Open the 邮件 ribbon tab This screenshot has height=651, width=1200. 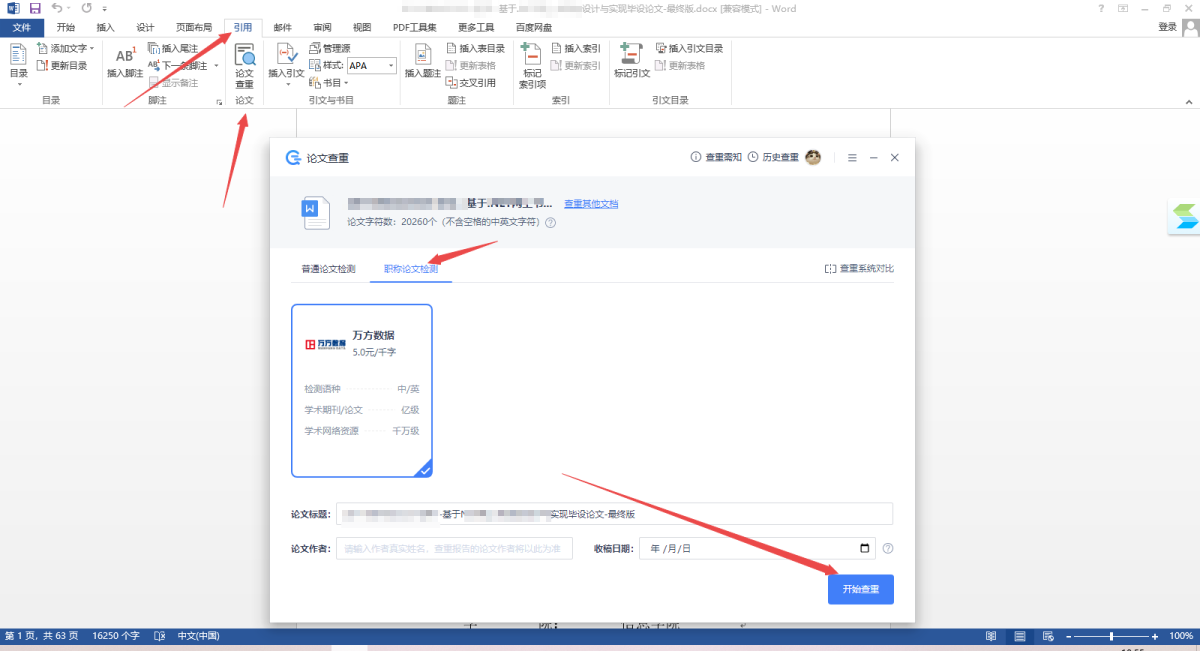(282, 27)
